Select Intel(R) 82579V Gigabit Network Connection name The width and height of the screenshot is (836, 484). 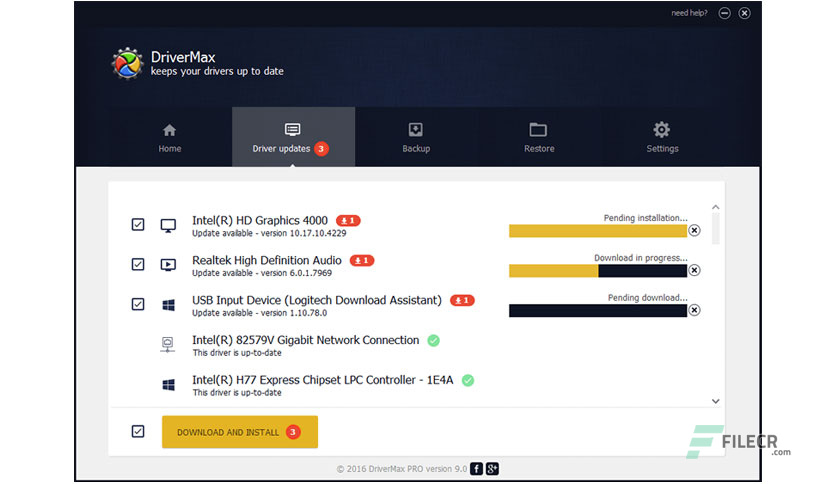[x=306, y=340]
